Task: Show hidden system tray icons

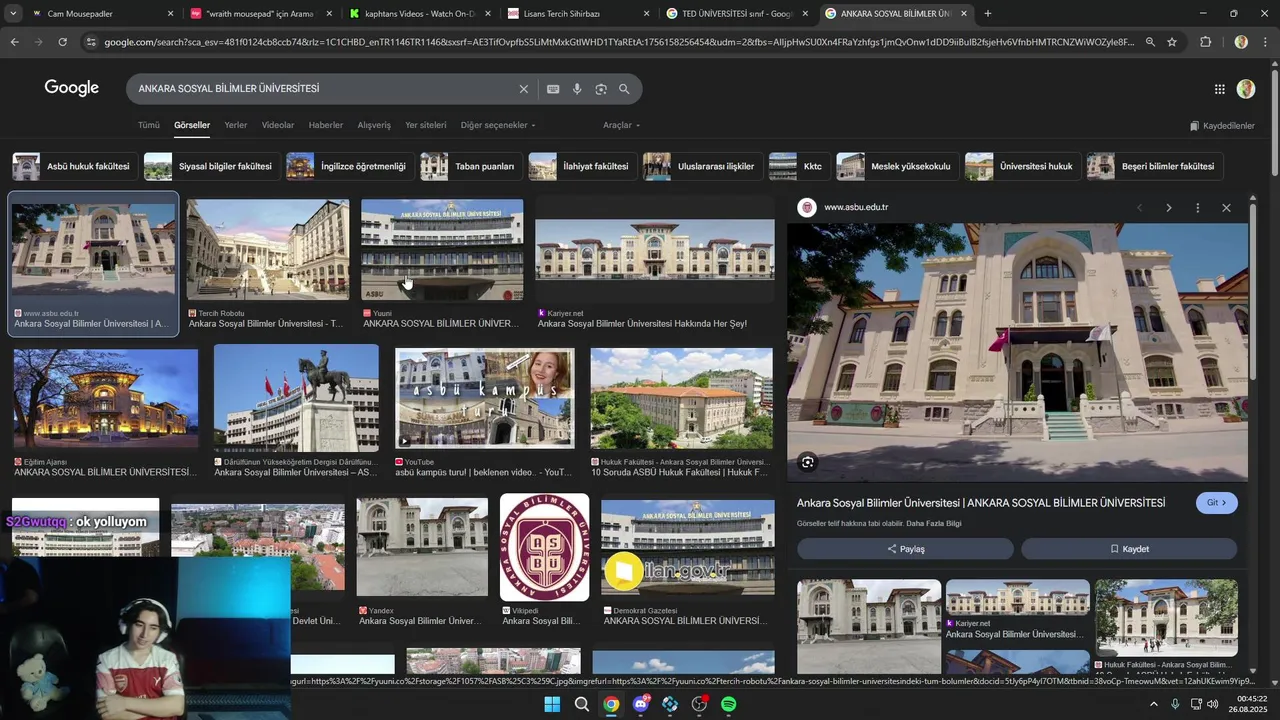Action: [1153, 704]
